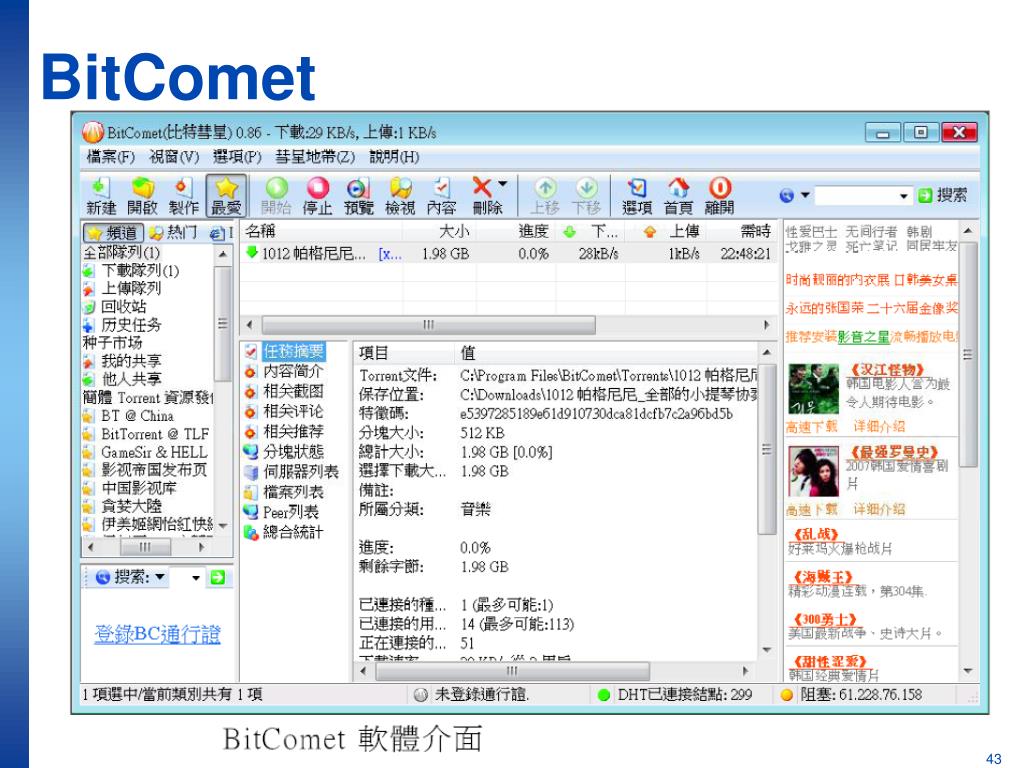Open the Peer列表 detail item
Viewport: 1024px width, 768px height.
click(x=291, y=513)
